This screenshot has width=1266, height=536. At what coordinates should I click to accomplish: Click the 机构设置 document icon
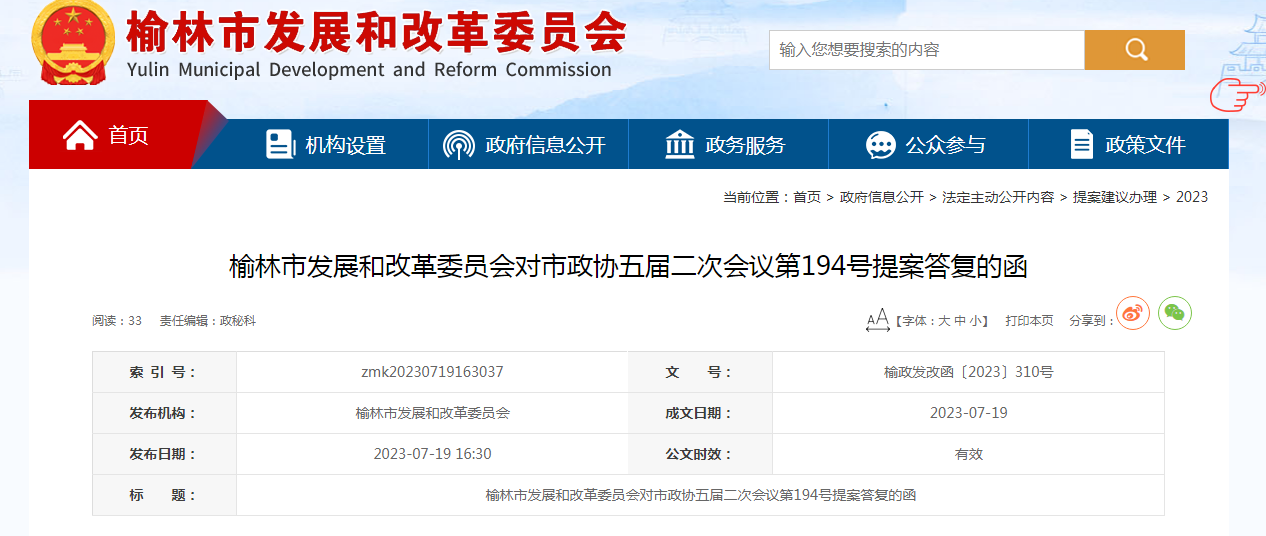pos(280,145)
